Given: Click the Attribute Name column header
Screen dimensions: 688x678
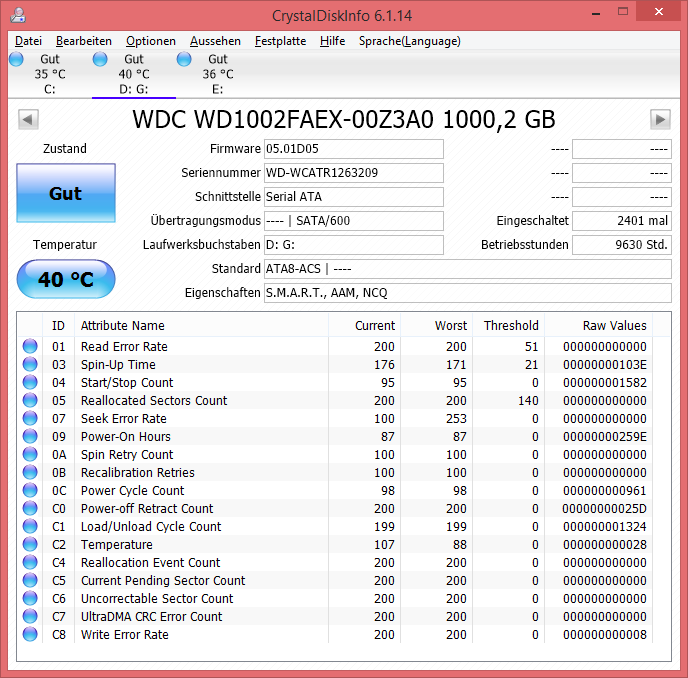Looking at the screenshot, I should (201, 326).
